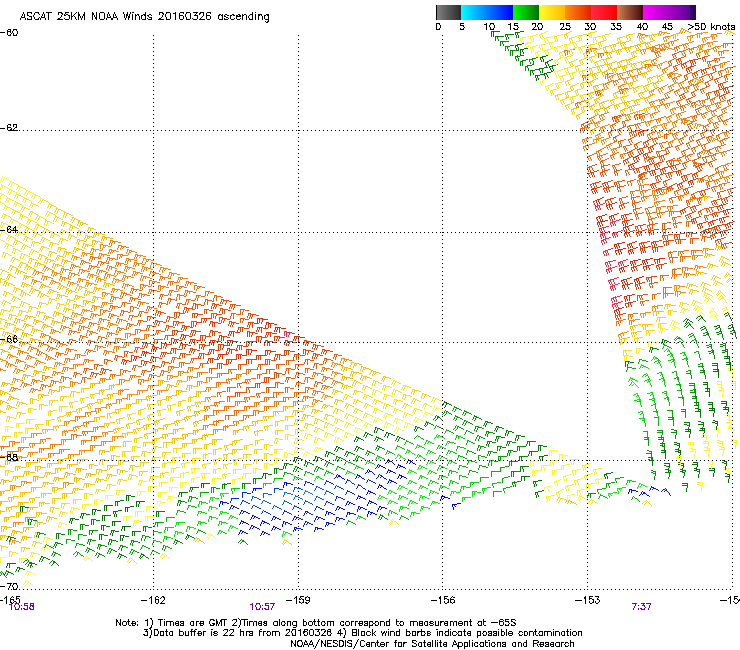
Task: Click the '-70' latitude axis label
Action: coord(10,586)
